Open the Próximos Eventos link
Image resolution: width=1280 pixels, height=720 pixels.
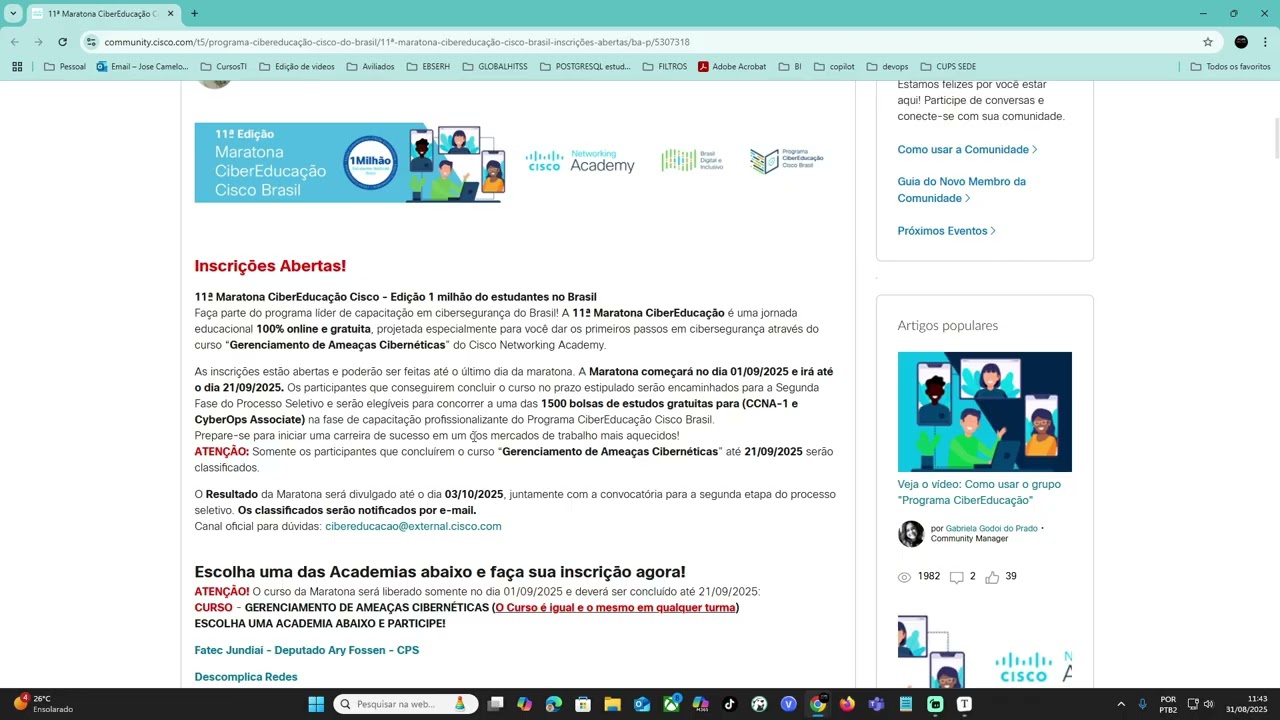(x=946, y=231)
